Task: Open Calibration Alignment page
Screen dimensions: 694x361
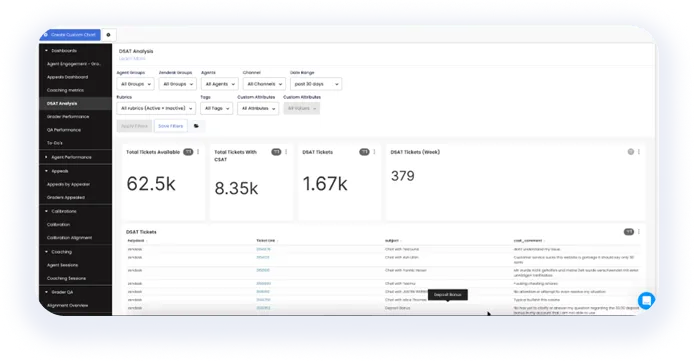Action: 69,238
